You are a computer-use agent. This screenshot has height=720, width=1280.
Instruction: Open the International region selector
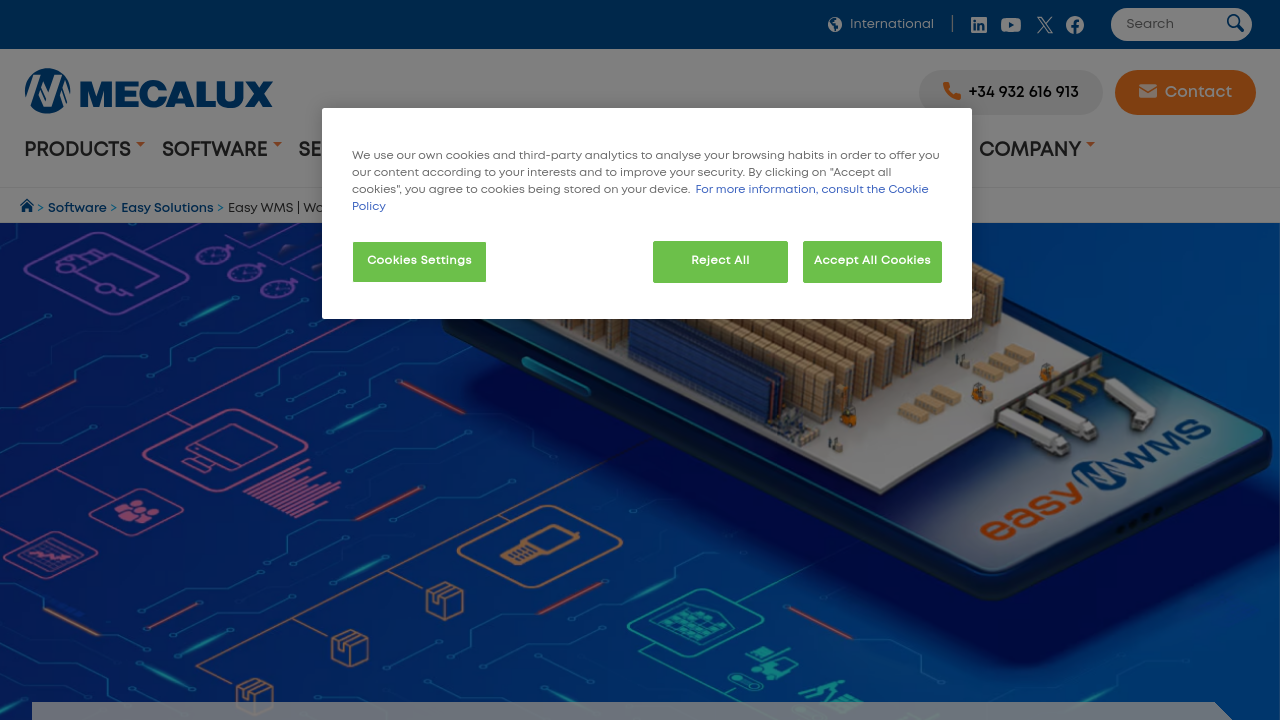pyautogui.click(x=891, y=24)
